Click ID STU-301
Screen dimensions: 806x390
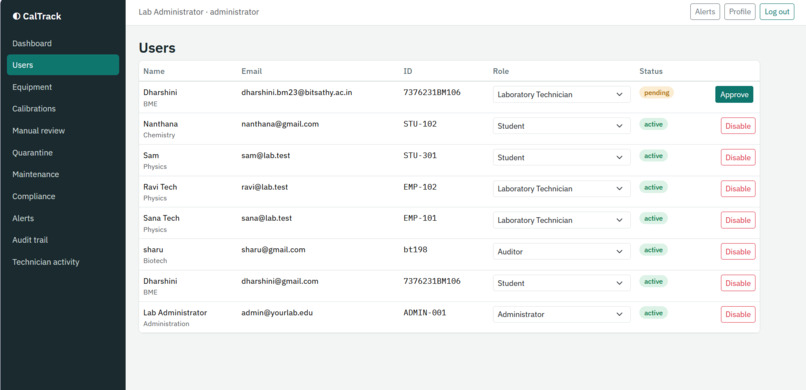tap(420, 155)
